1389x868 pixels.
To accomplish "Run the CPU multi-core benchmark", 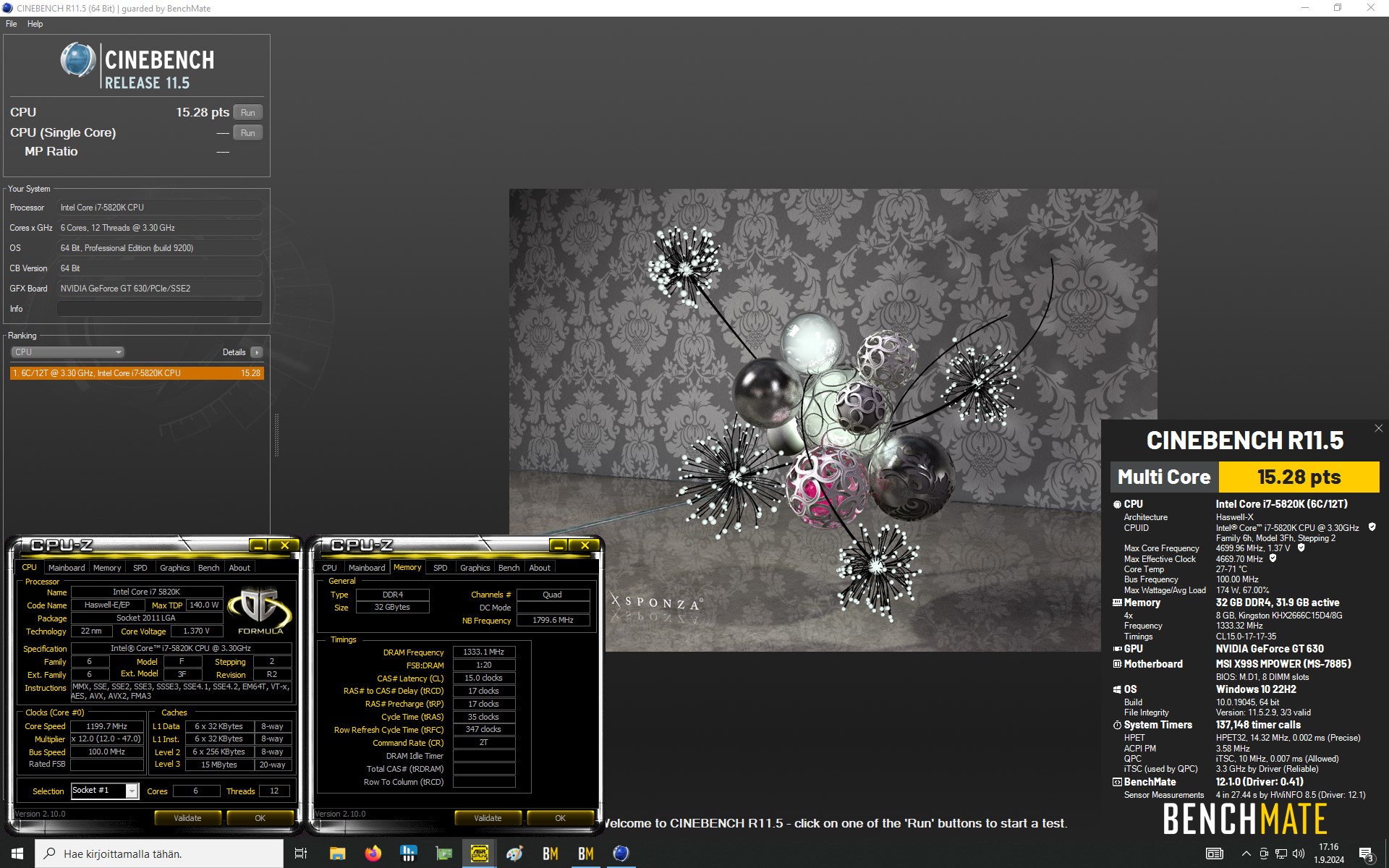I will pos(247,113).
